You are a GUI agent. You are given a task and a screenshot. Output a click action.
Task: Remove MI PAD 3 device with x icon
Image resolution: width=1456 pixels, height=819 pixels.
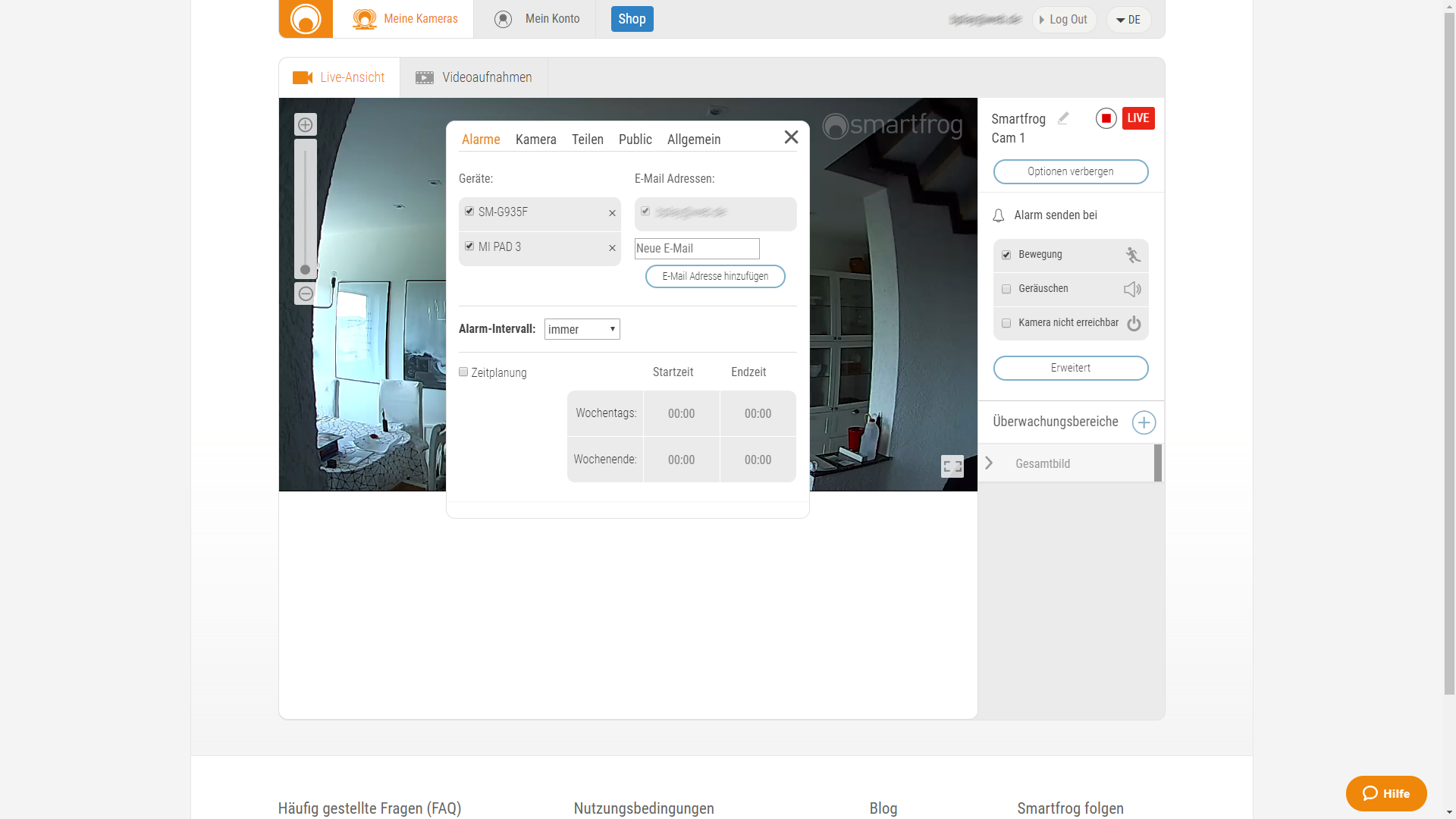click(612, 249)
